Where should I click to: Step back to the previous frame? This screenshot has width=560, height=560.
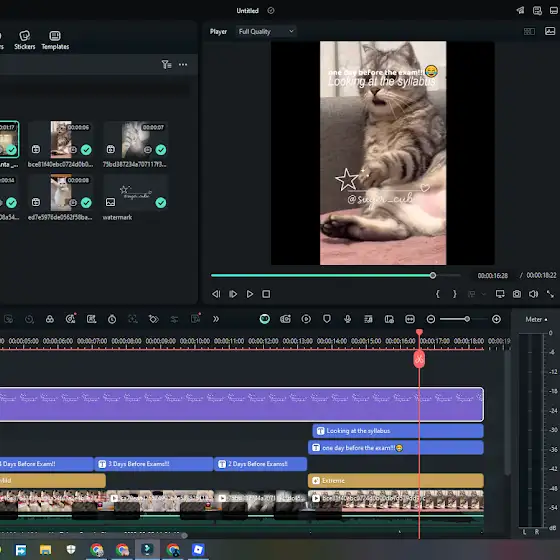point(216,294)
